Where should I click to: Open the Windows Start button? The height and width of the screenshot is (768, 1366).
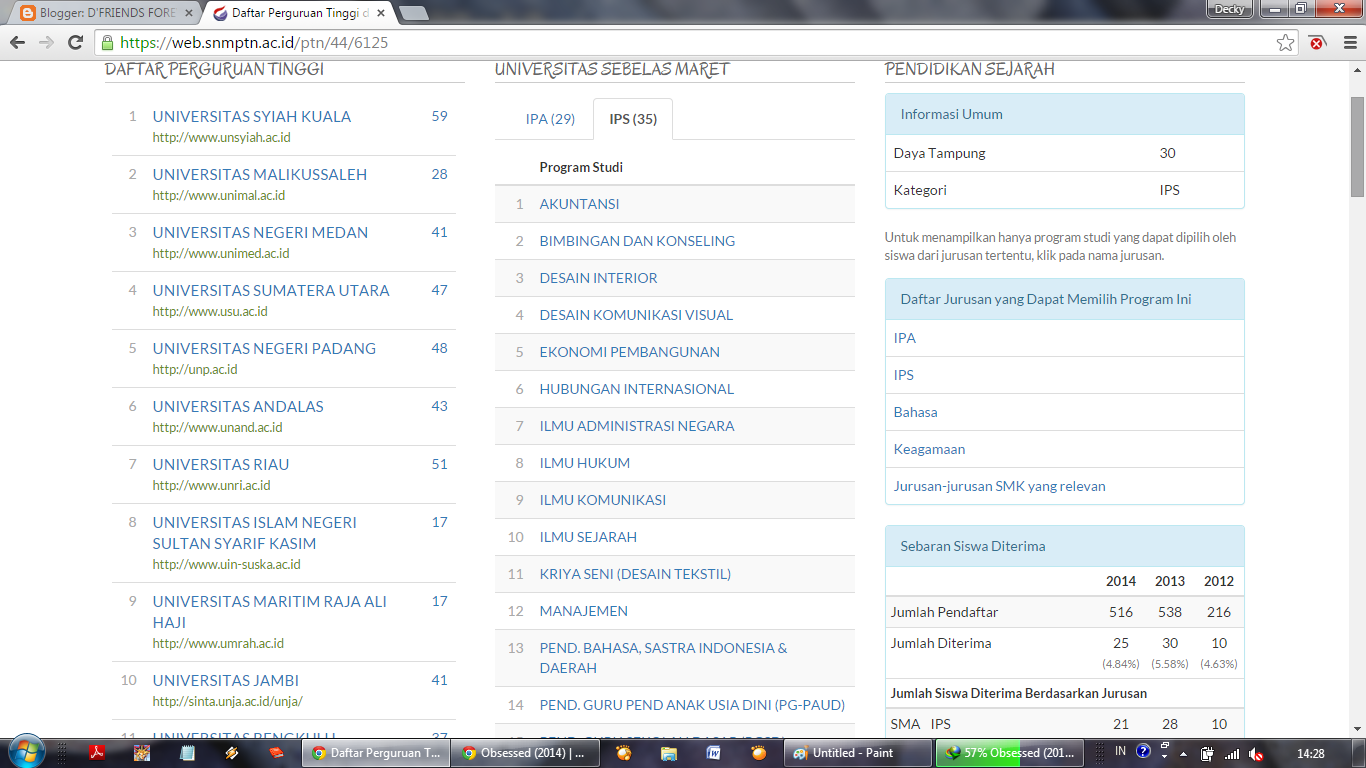tap(25, 750)
